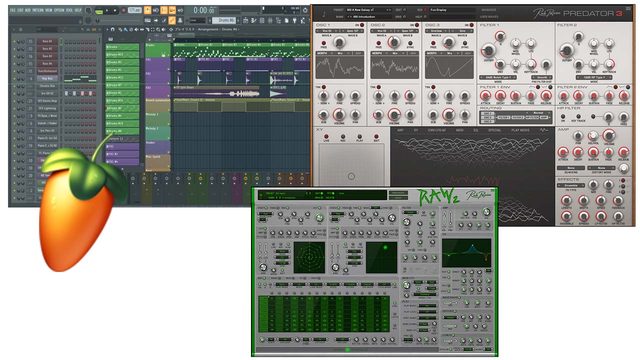Switch to Predator EQ tab
Viewport: 640px width, 360px height.
point(475,130)
